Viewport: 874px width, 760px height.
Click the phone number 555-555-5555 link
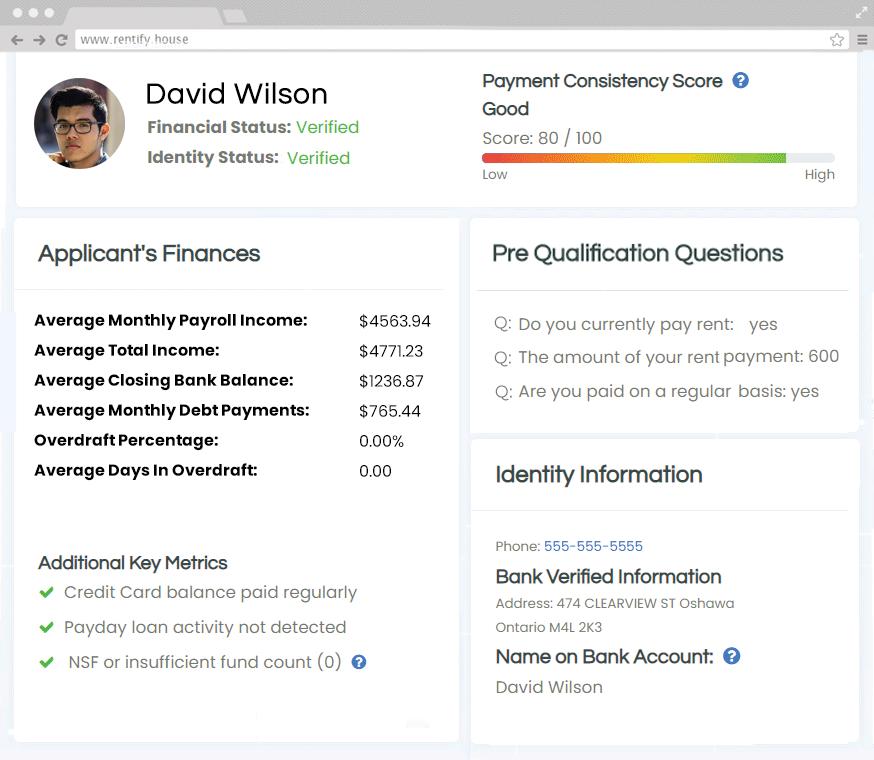point(593,546)
